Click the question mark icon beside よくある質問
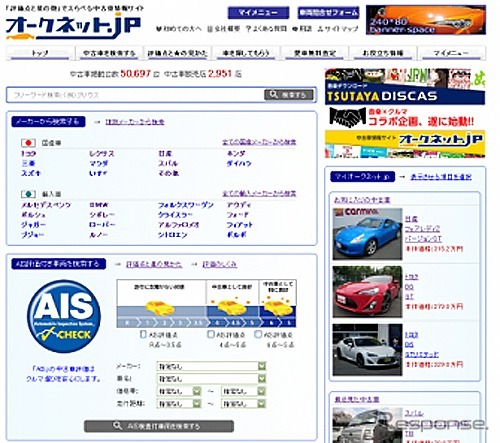Viewport: 500px width, 443px height. (x=248, y=29)
